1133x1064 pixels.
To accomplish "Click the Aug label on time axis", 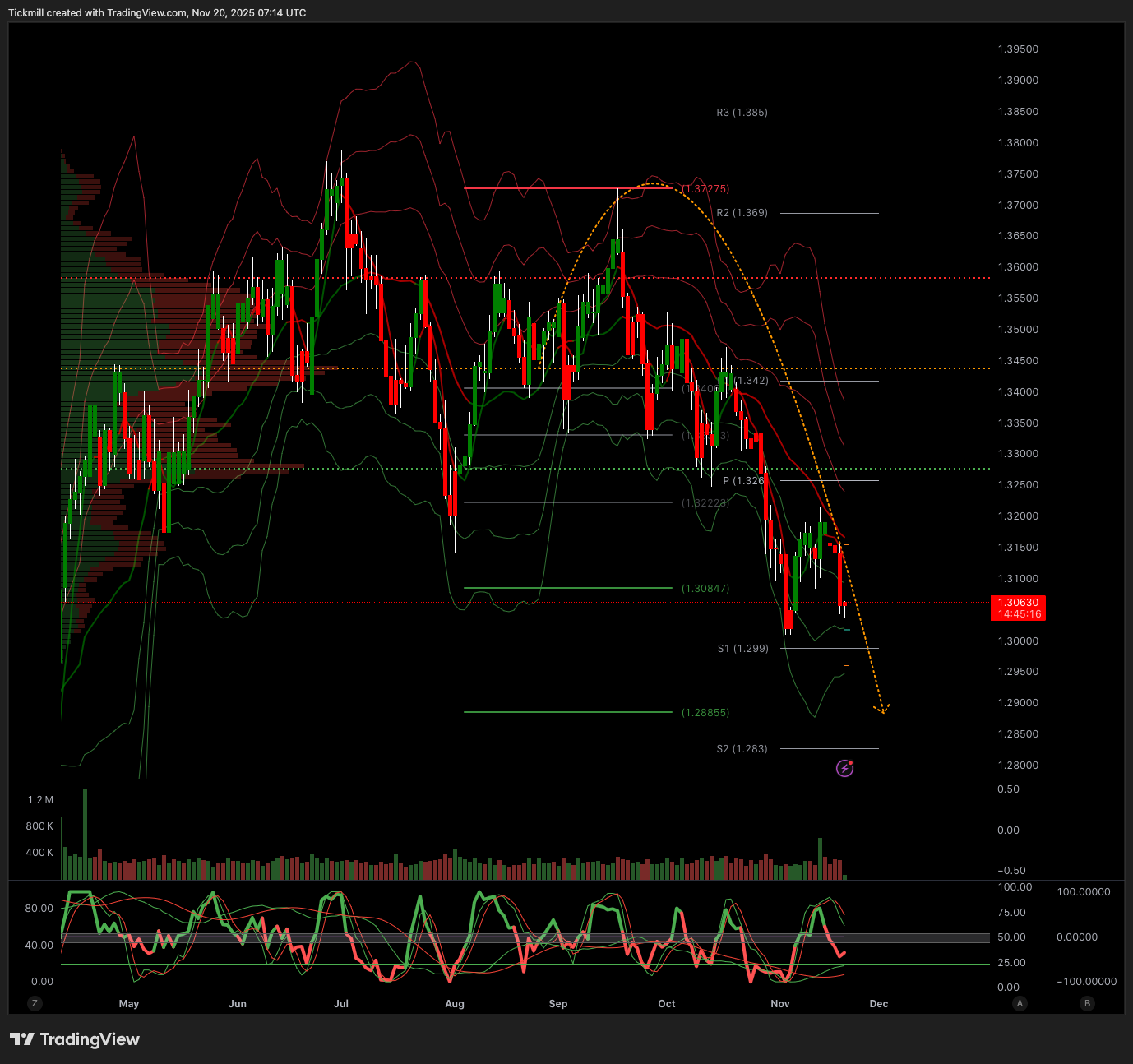I will [x=455, y=1004].
